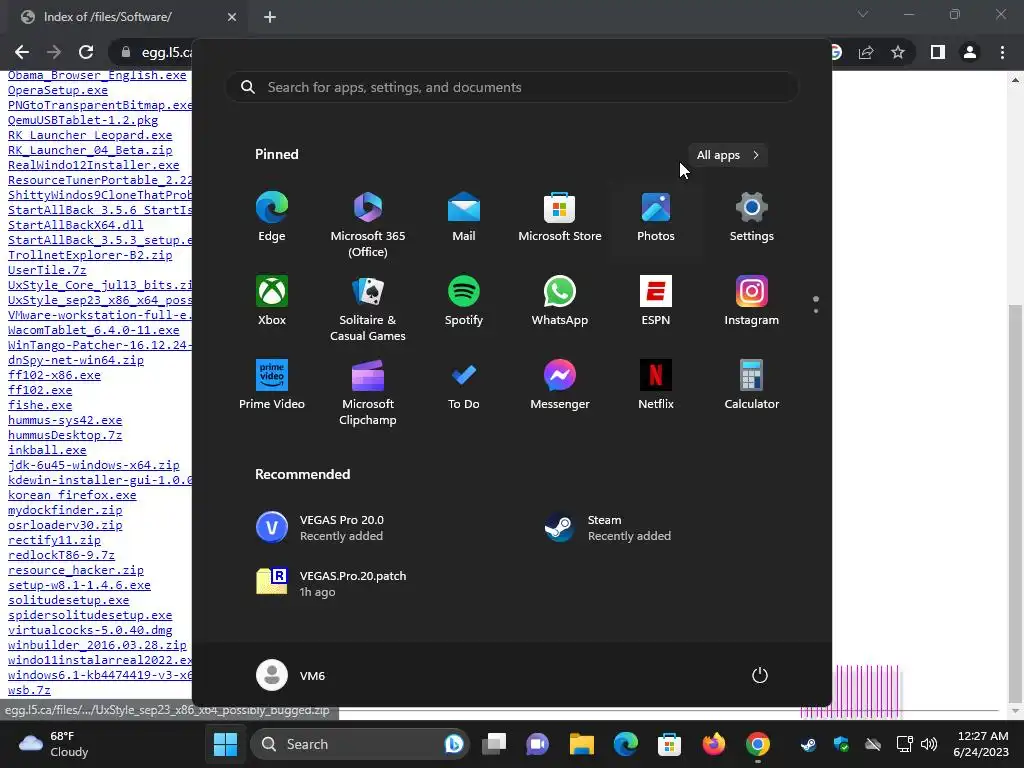1024x768 pixels.
Task: Open Firefox from the taskbar
Action: pyautogui.click(x=713, y=744)
